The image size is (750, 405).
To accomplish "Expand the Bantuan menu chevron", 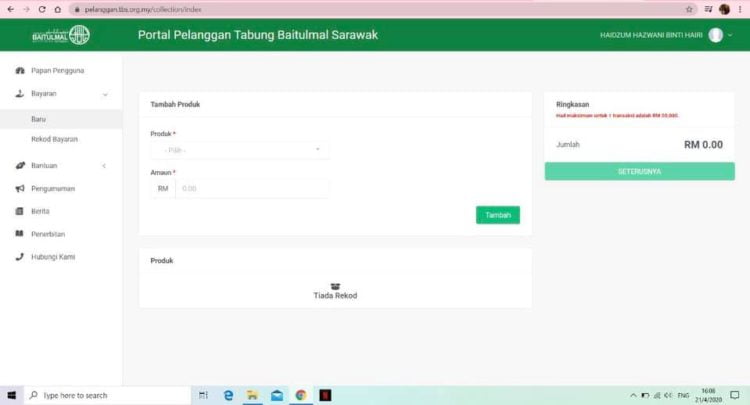I will click(104, 166).
